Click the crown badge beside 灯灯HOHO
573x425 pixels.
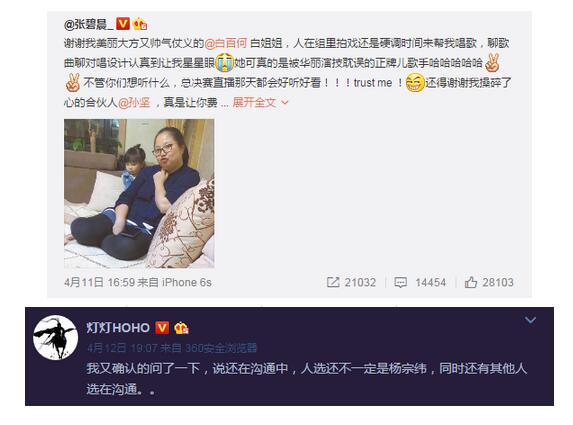tap(181, 327)
